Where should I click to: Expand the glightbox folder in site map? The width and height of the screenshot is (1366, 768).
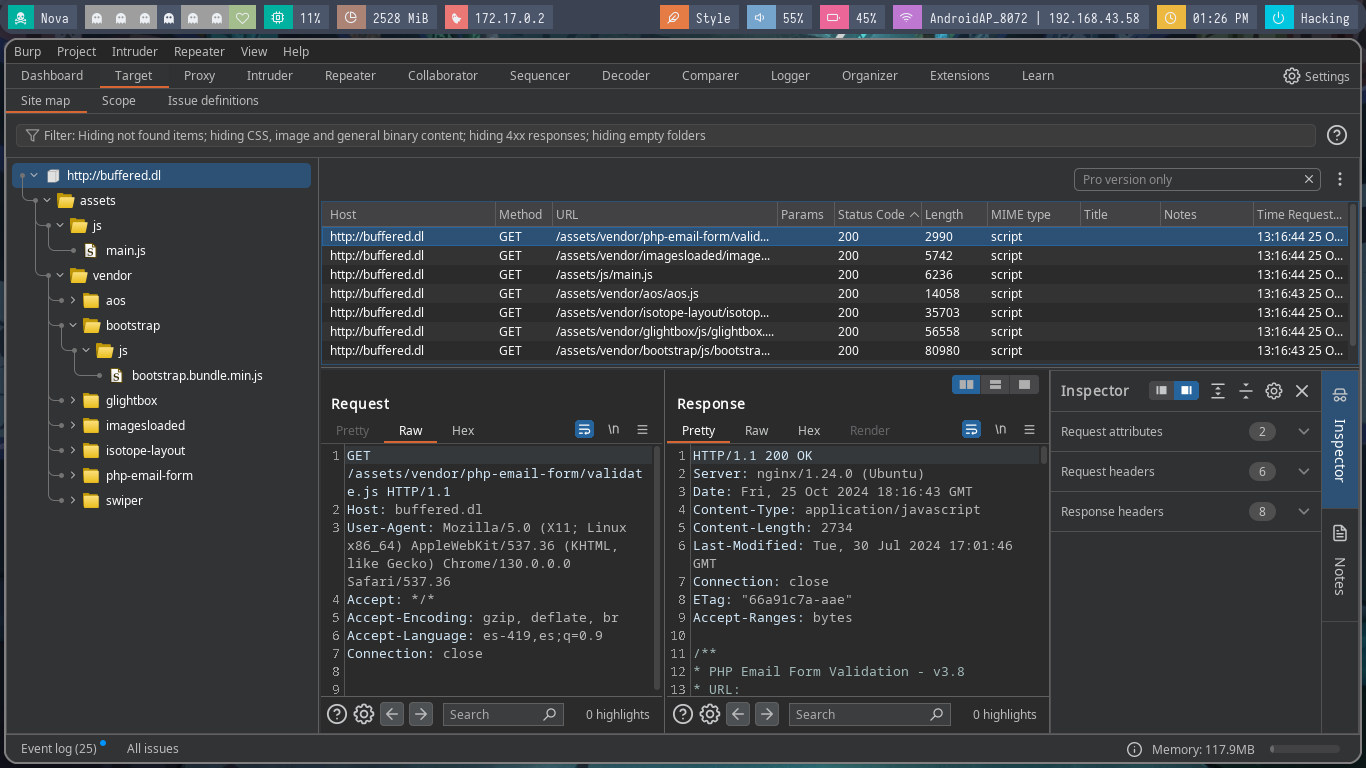[x=73, y=401]
